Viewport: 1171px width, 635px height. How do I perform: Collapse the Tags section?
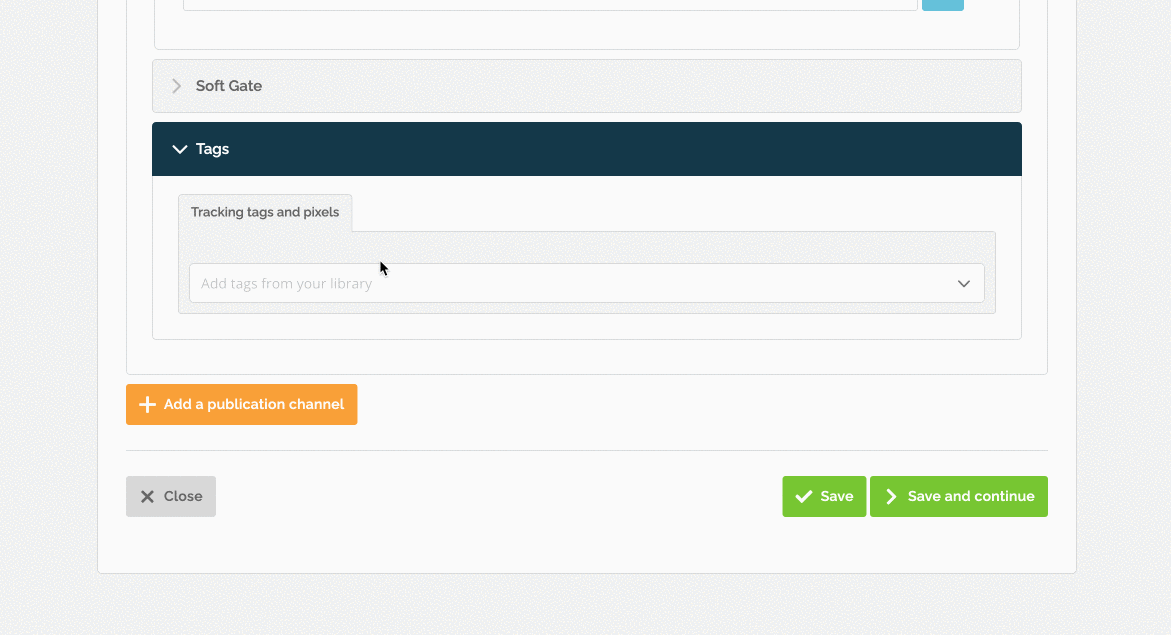click(586, 149)
